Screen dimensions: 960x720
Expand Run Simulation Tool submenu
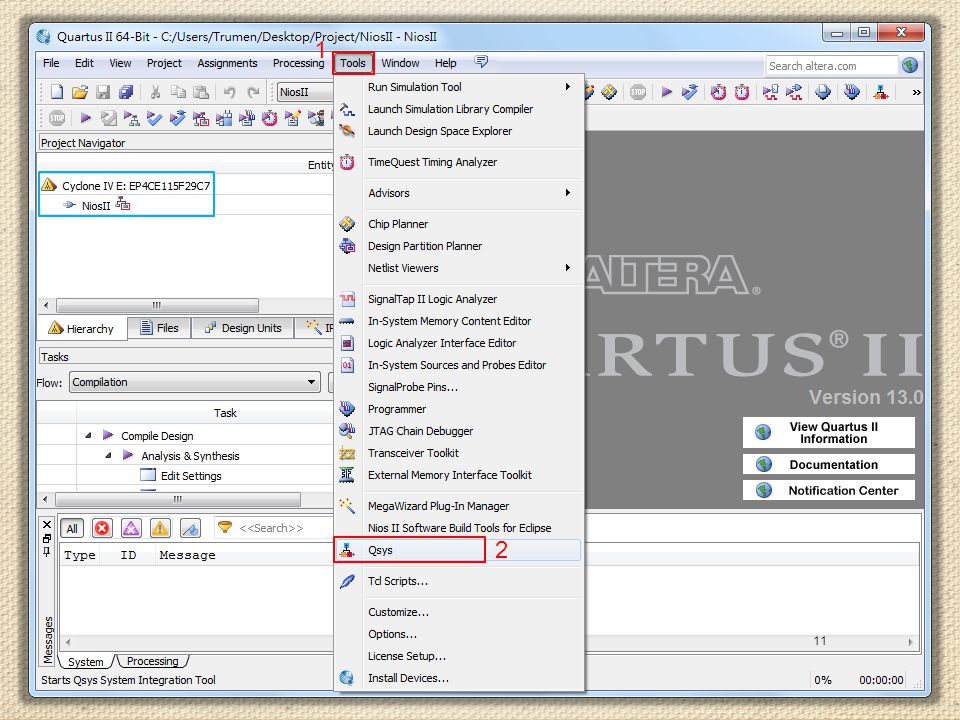pos(568,87)
